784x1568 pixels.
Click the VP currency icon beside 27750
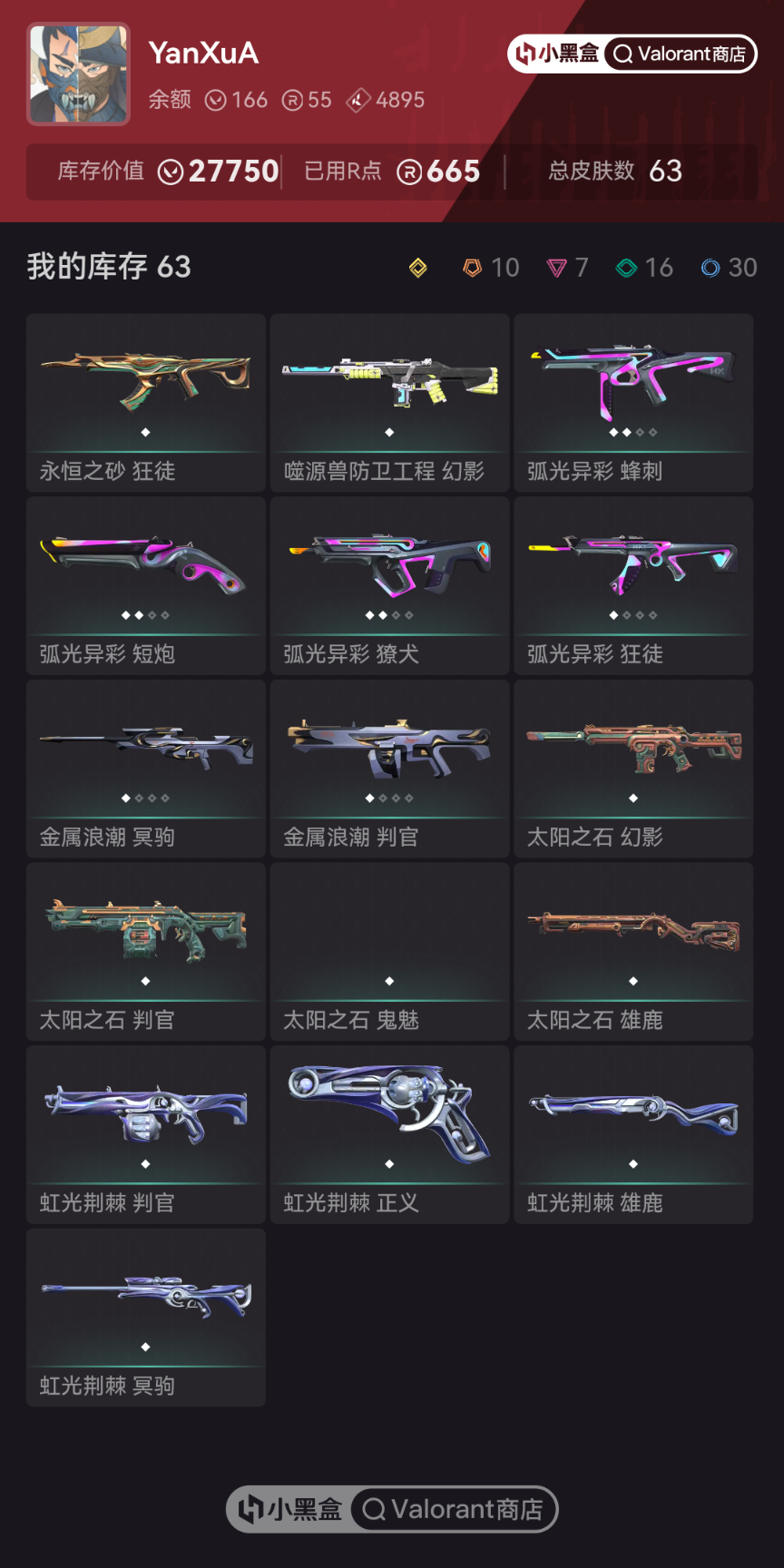[x=171, y=171]
